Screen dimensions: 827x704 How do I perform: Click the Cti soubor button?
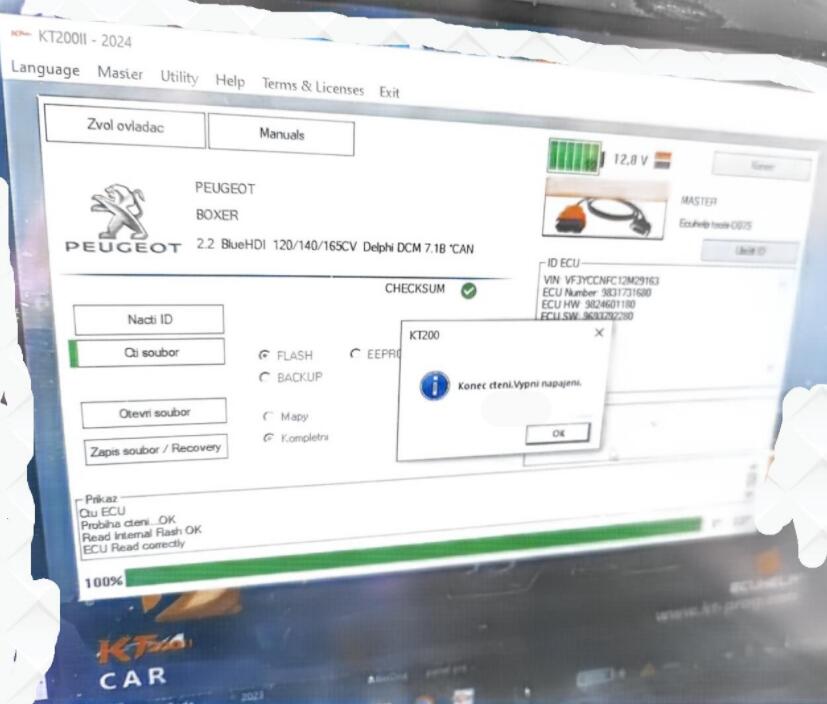tap(151, 352)
